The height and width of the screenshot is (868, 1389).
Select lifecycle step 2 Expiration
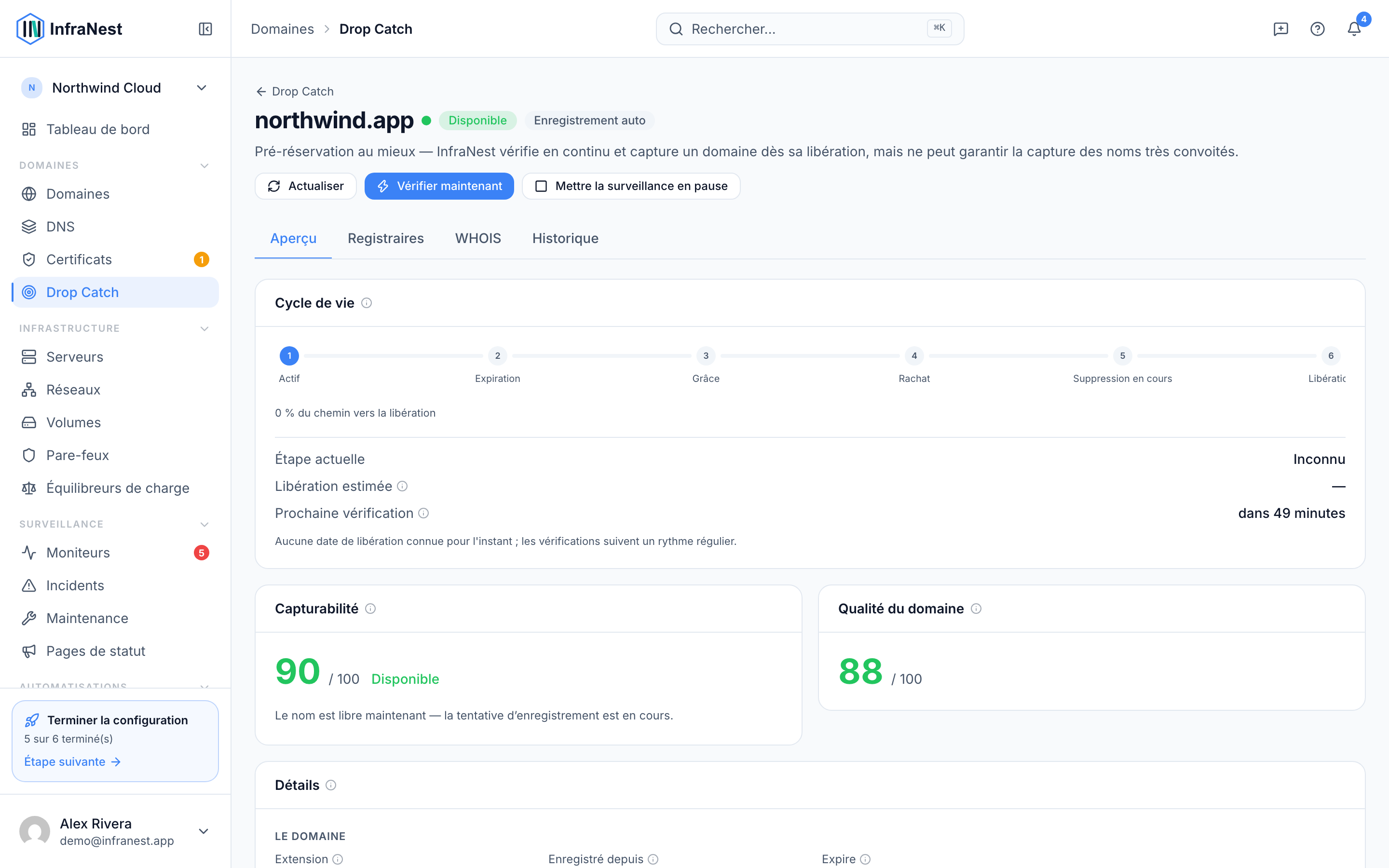[x=498, y=356]
